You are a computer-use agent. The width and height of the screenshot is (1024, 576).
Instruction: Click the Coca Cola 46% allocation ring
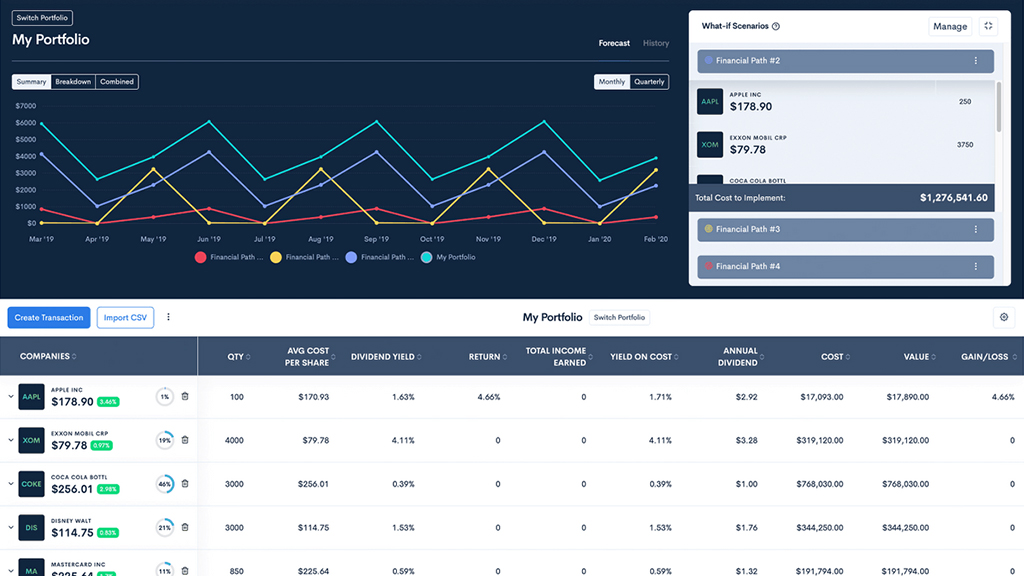164,484
